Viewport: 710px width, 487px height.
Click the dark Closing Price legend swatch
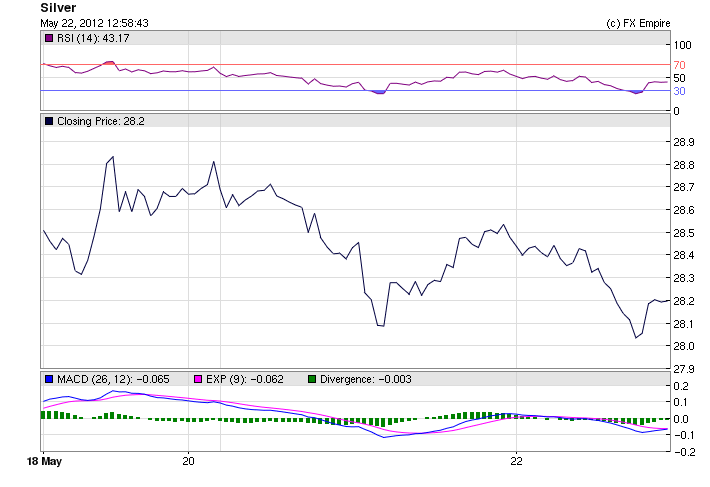49,121
